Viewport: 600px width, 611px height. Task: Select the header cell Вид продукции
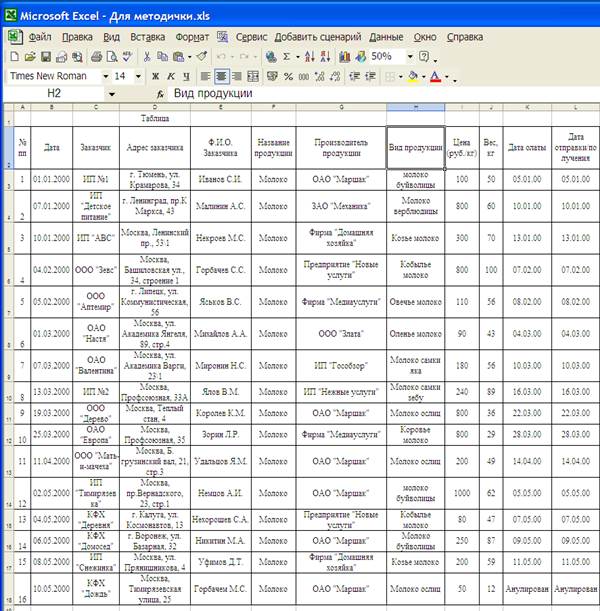pos(415,148)
